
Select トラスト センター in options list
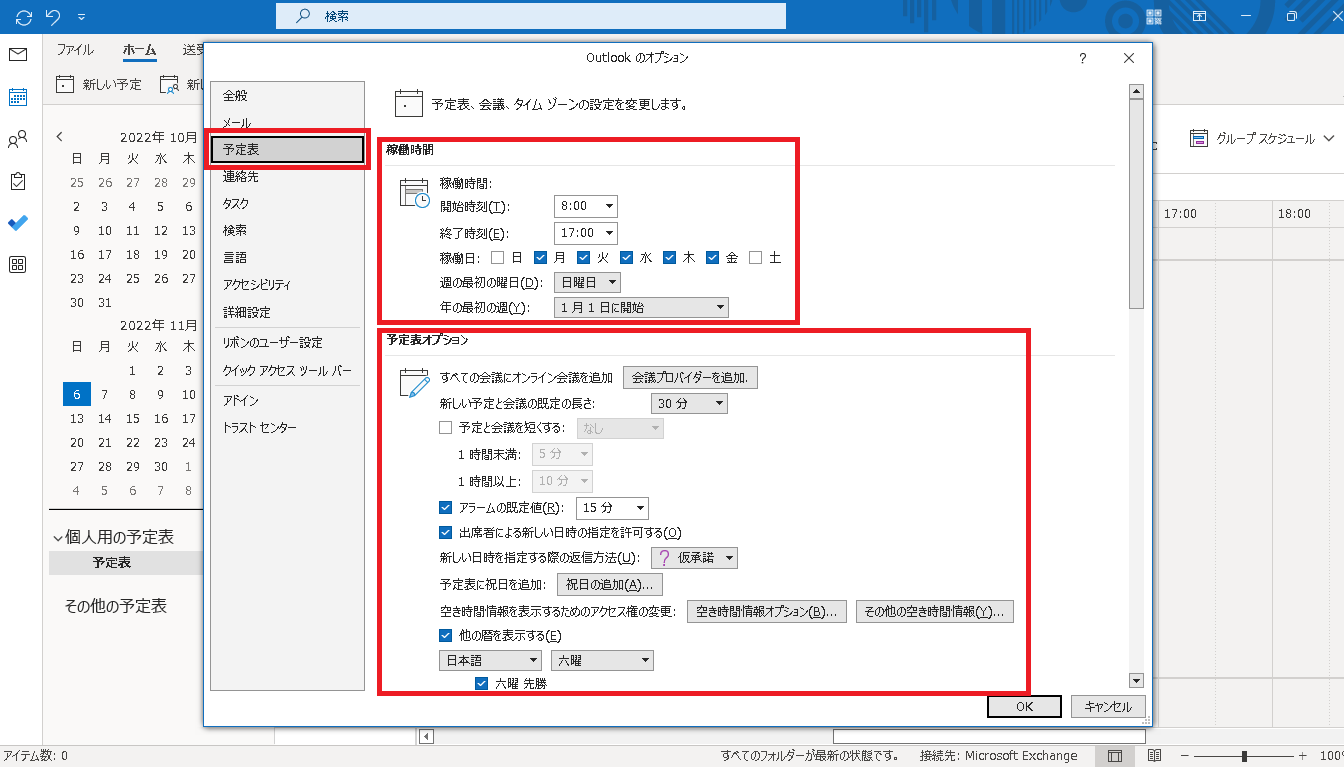coord(260,428)
